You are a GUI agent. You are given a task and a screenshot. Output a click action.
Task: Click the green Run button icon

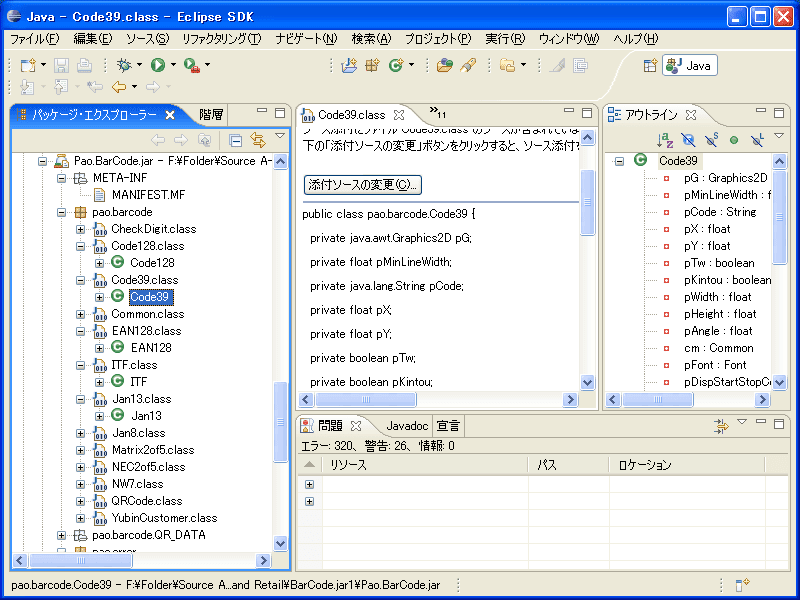click(158, 65)
